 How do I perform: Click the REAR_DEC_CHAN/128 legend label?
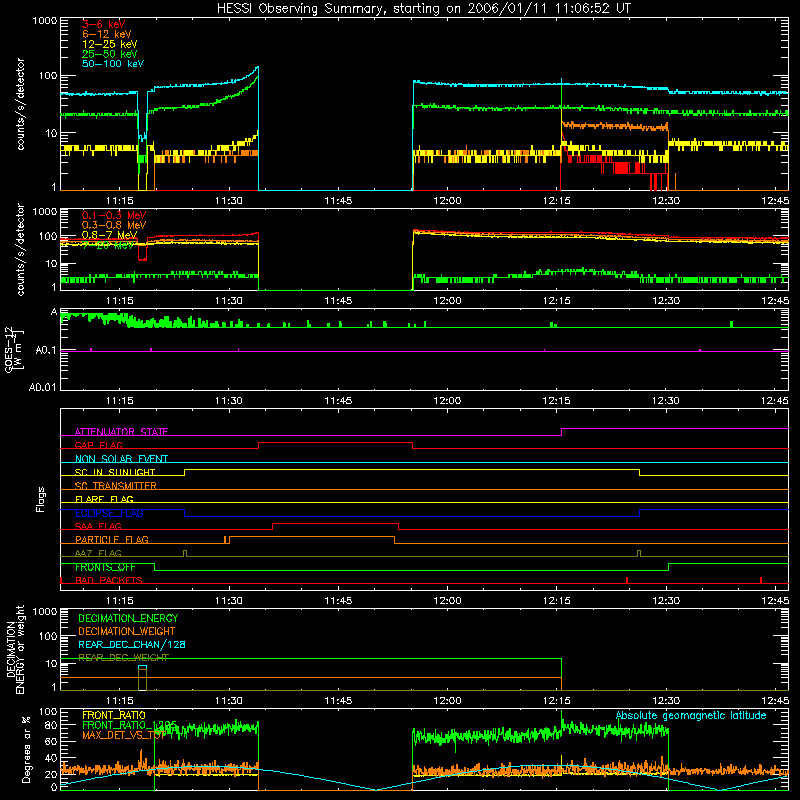pyautogui.click(x=132, y=645)
